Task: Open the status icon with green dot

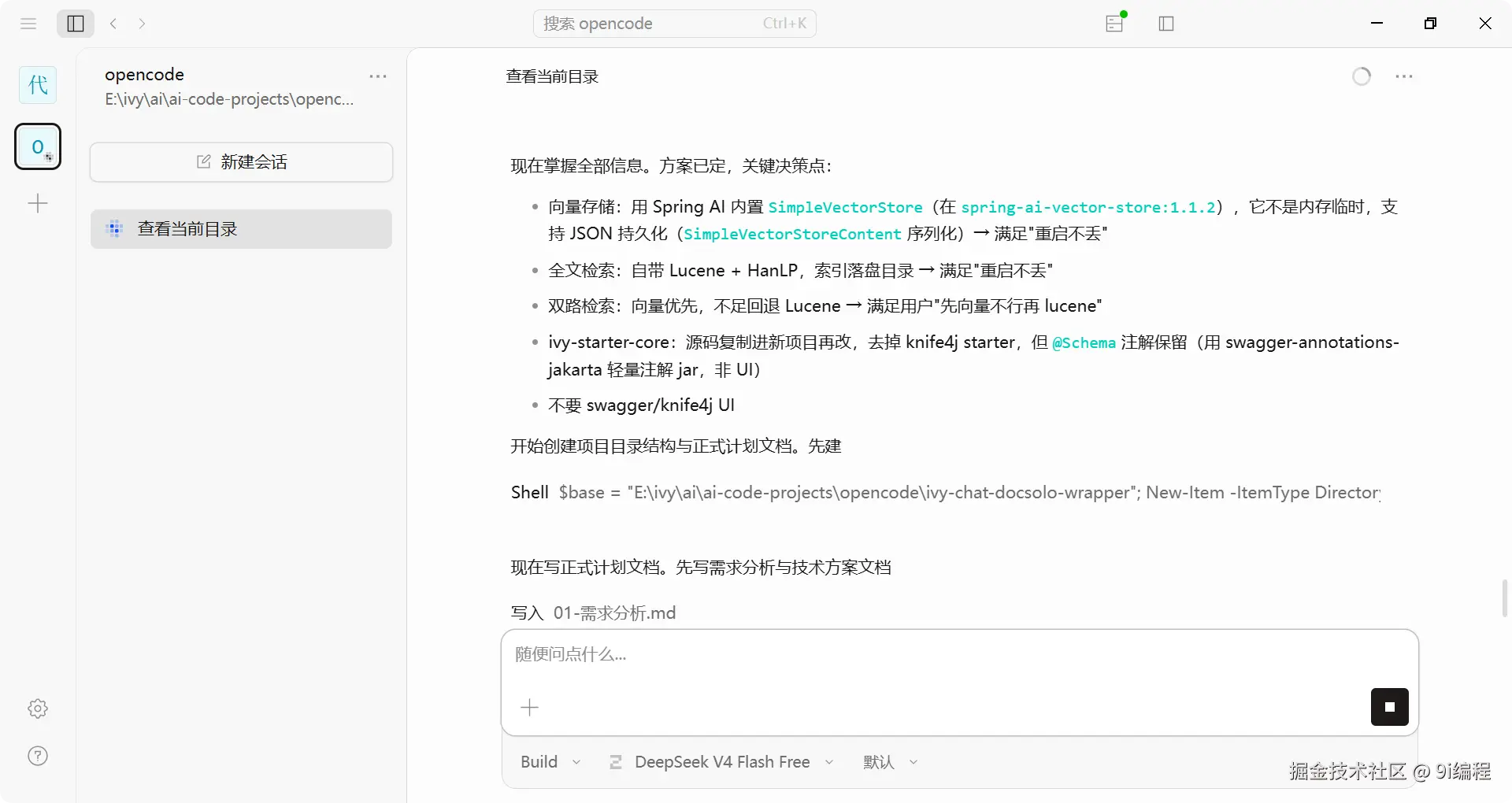Action: pos(1115,23)
